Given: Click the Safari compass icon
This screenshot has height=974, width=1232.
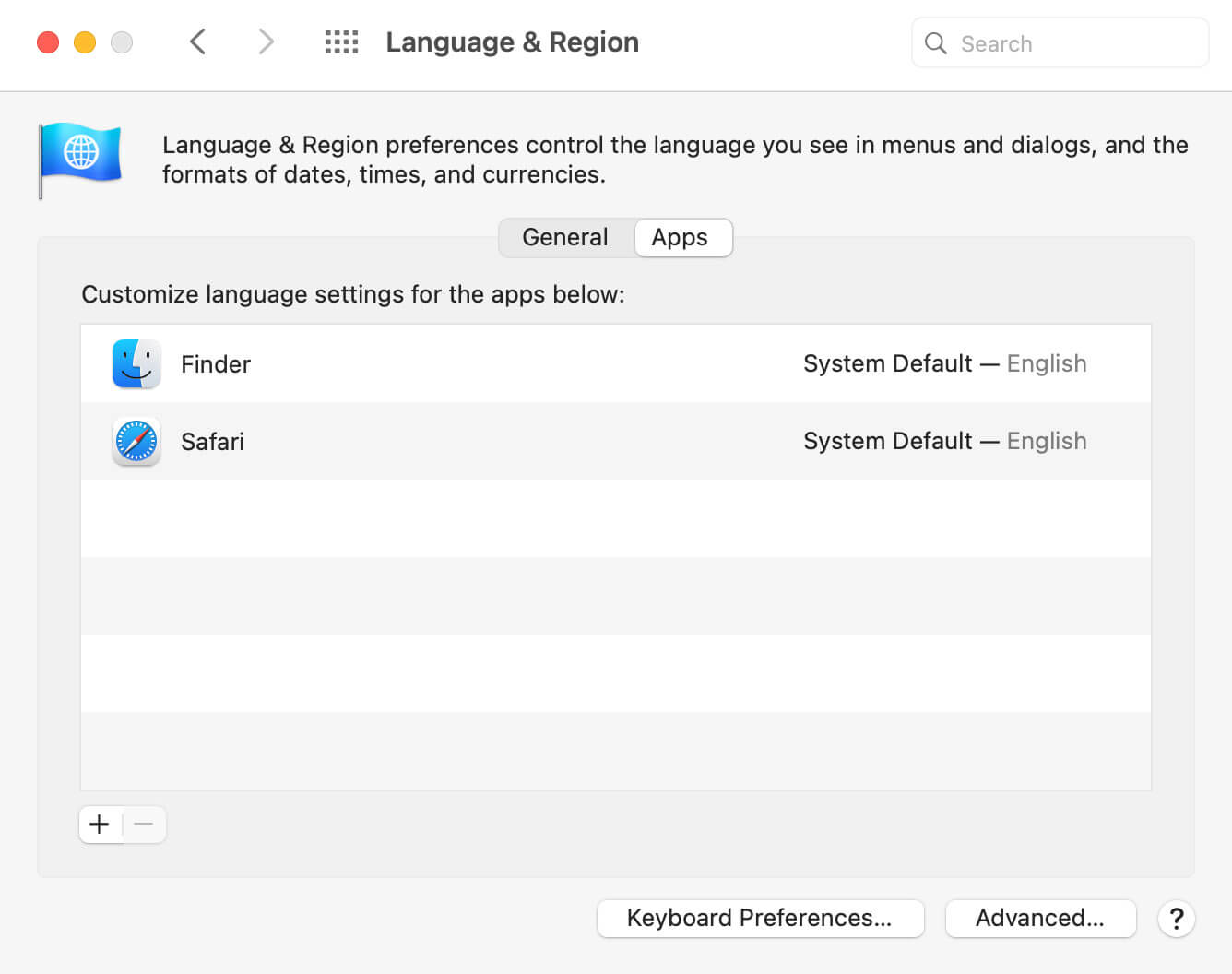Looking at the screenshot, I should tap(136, 441).
